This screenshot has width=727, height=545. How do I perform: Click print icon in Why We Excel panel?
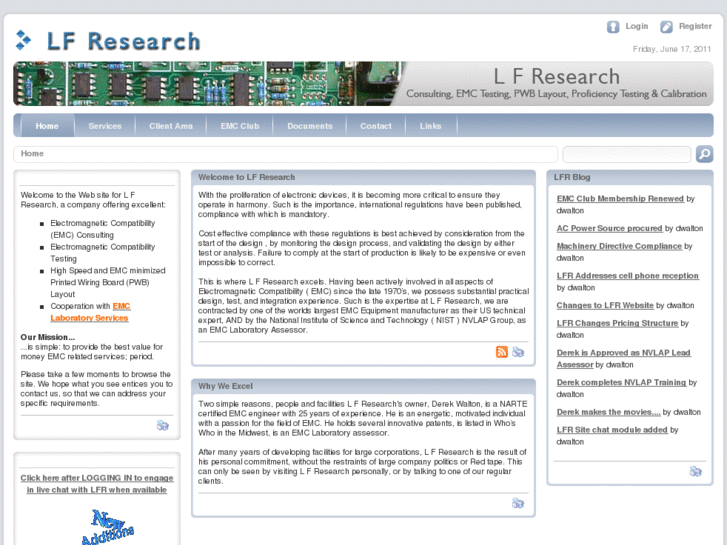tap(518, 503)
